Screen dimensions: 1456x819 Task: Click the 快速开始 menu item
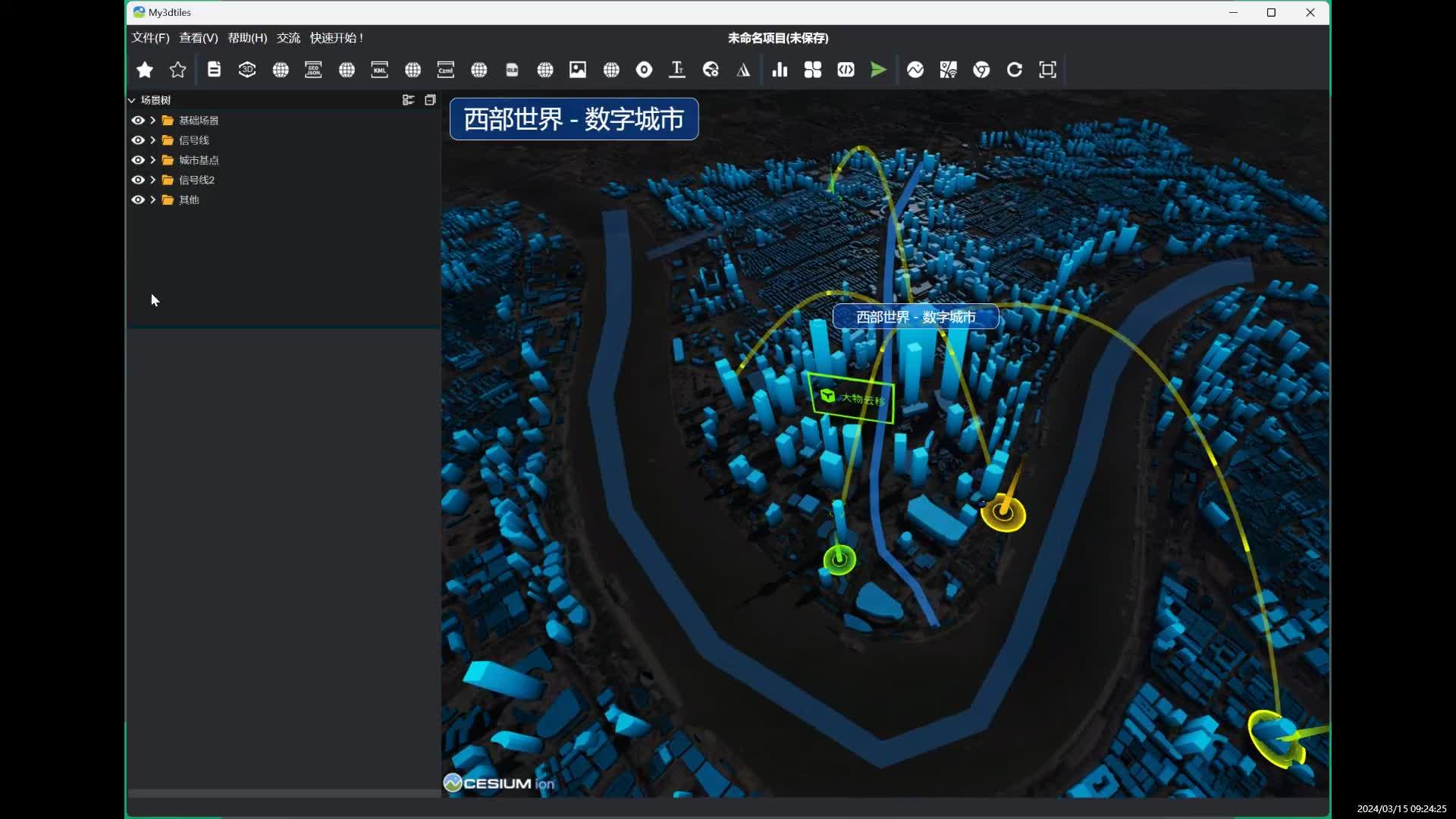(x=336, y=38)
